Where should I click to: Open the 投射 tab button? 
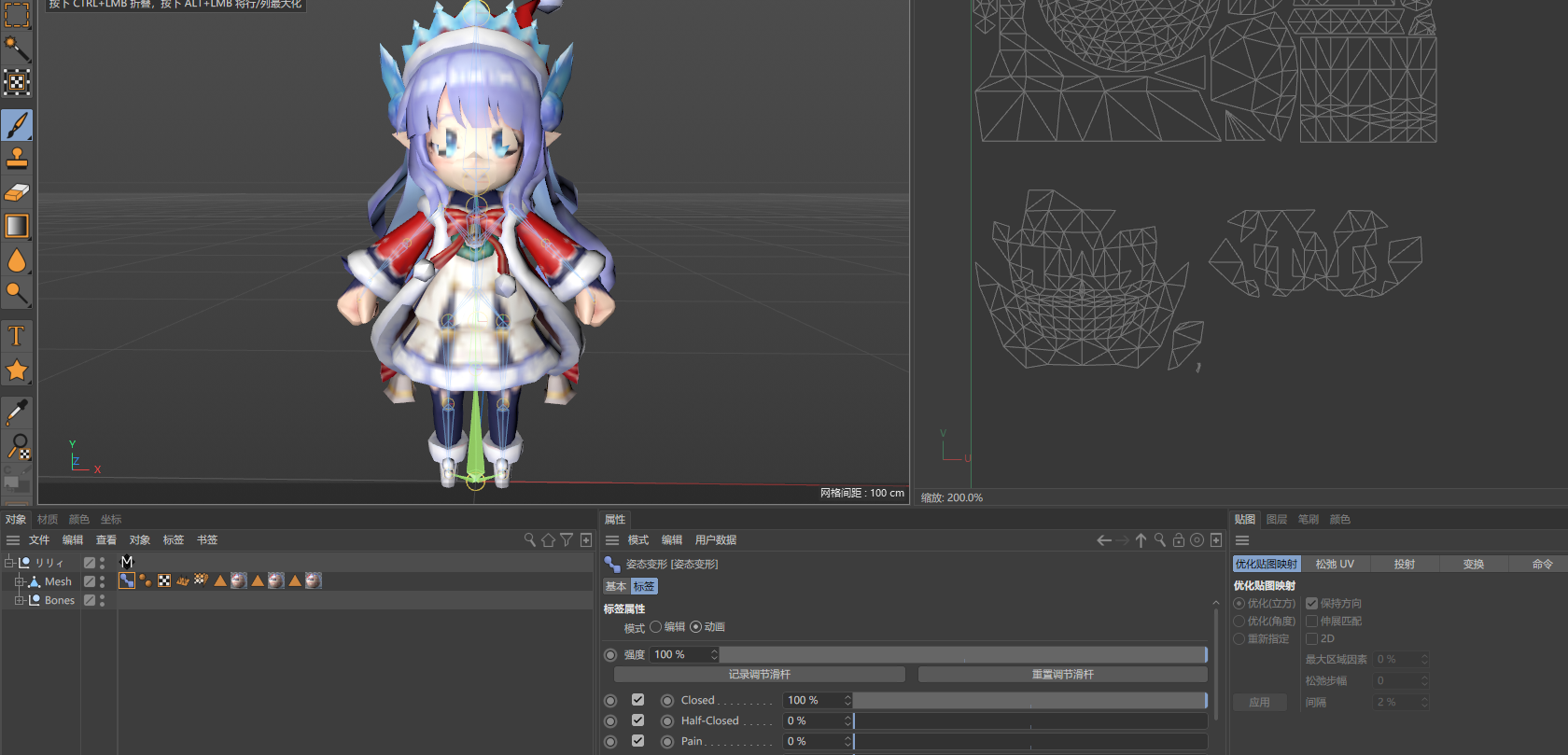[1405, 564]
